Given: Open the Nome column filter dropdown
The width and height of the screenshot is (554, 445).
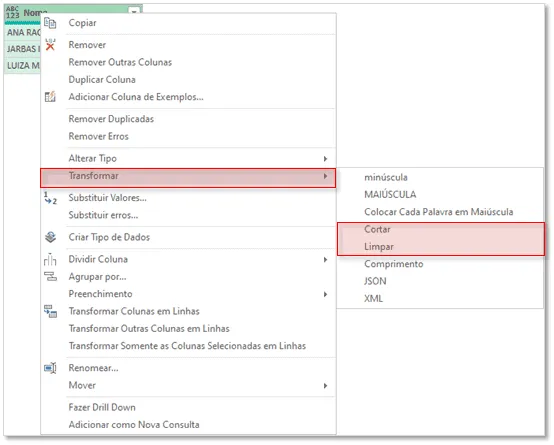Looking at the screenshot, I should (x=134, y=12).
